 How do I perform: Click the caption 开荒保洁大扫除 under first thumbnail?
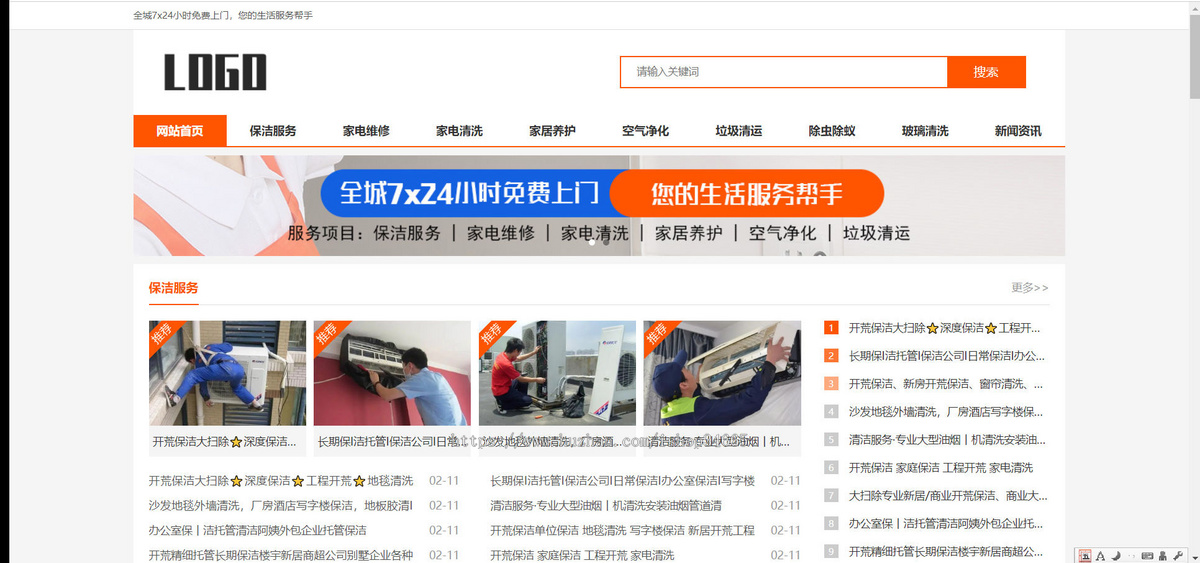(x=225, y=441)
